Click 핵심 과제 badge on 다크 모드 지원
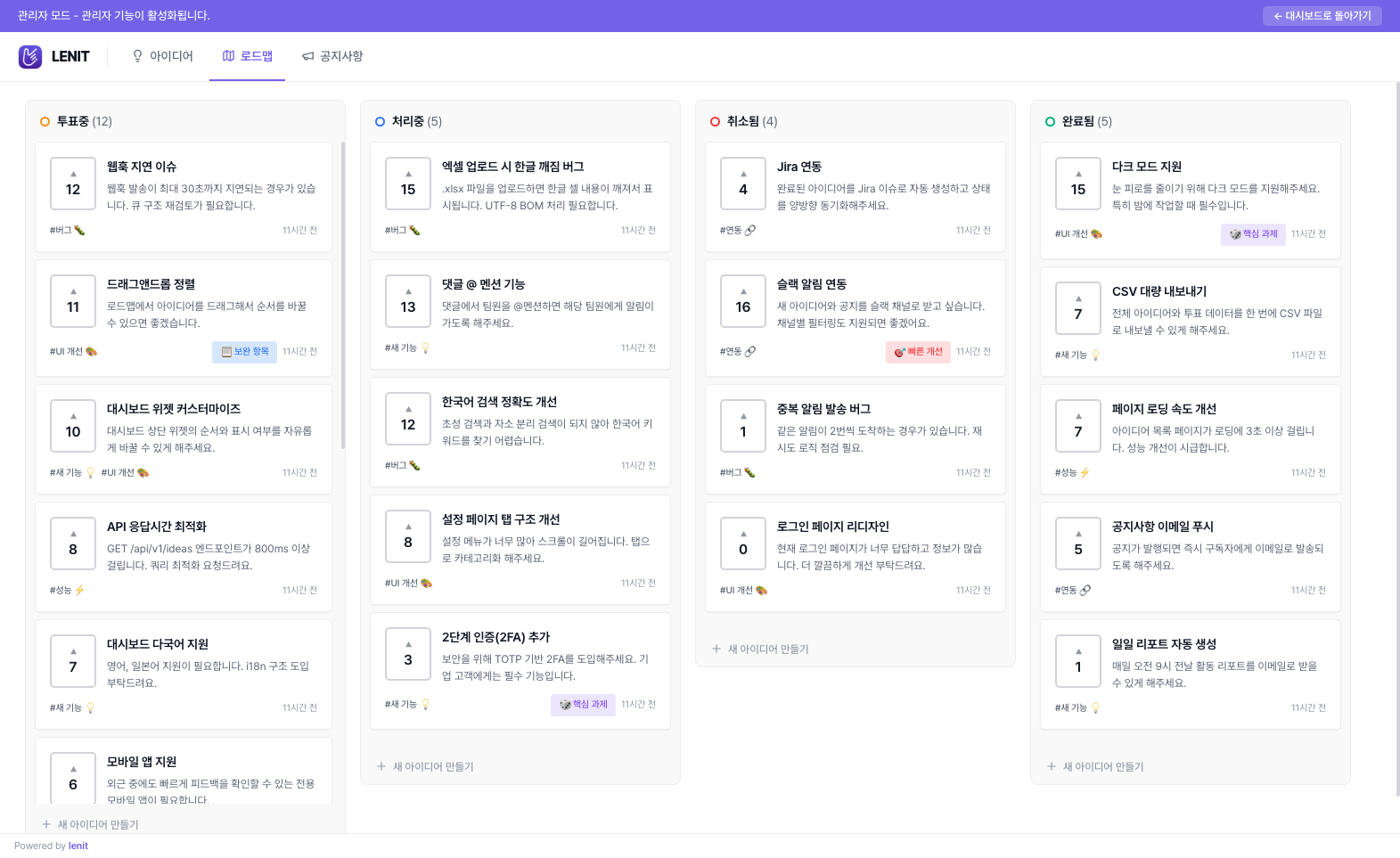This screenshot has height=858, width=1400. (1253, 234)
